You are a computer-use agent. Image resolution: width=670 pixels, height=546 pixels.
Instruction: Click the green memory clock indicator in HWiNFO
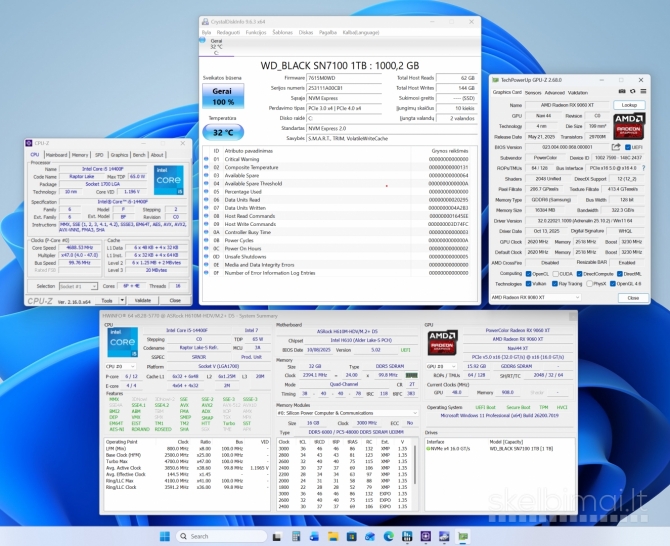411,375
